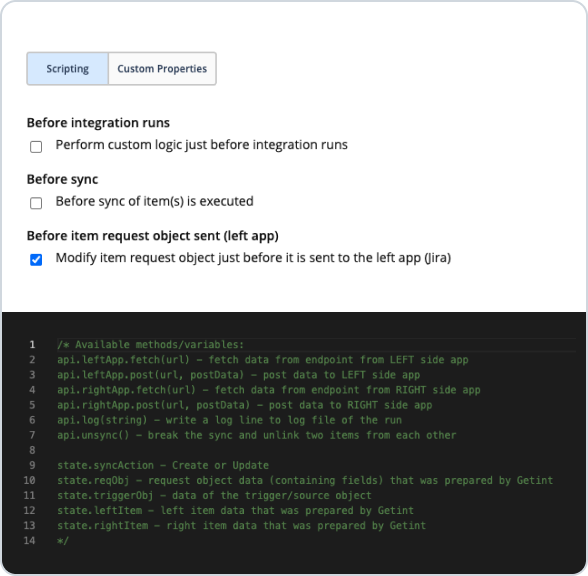This screenshot has width=588, height=576.
Task: Tick the Before sync of item(s) checkbox
Action: click(36, 203)
